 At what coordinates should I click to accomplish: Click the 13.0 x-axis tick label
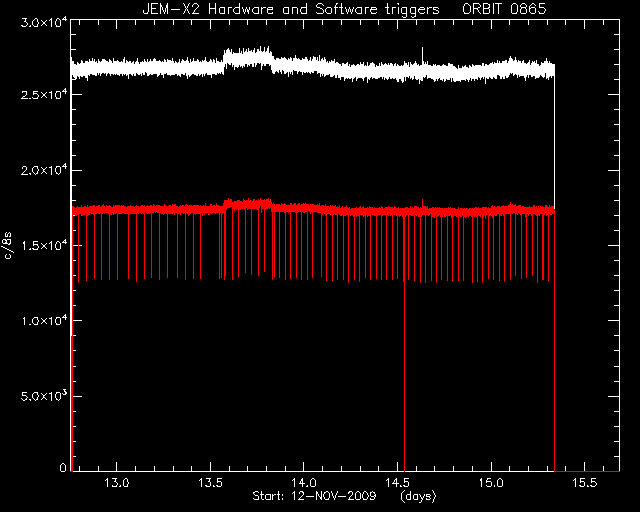pyautogui.click(x=116, y=483)
